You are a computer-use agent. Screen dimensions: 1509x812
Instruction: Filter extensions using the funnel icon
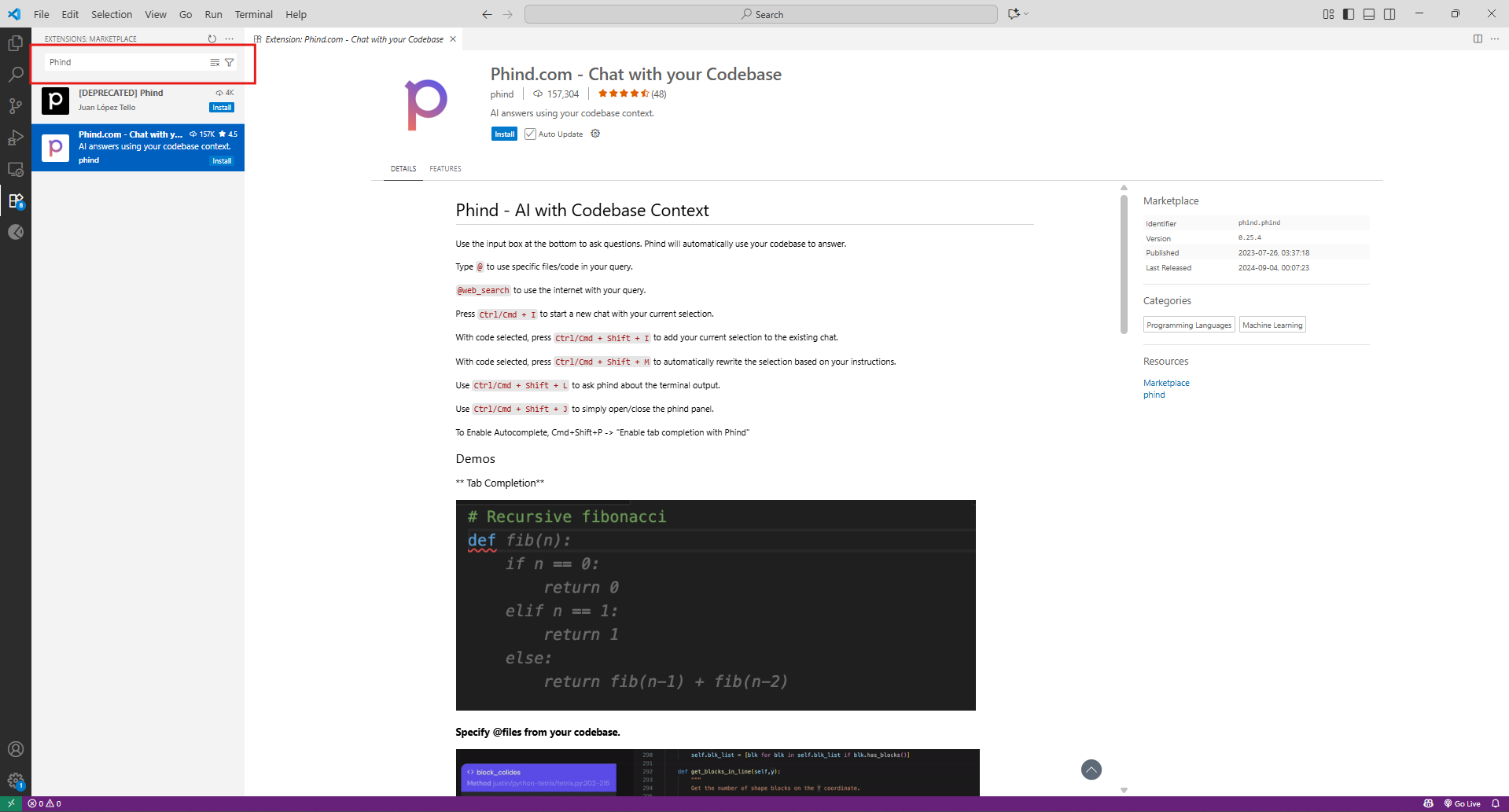click(x=230, y=62)
